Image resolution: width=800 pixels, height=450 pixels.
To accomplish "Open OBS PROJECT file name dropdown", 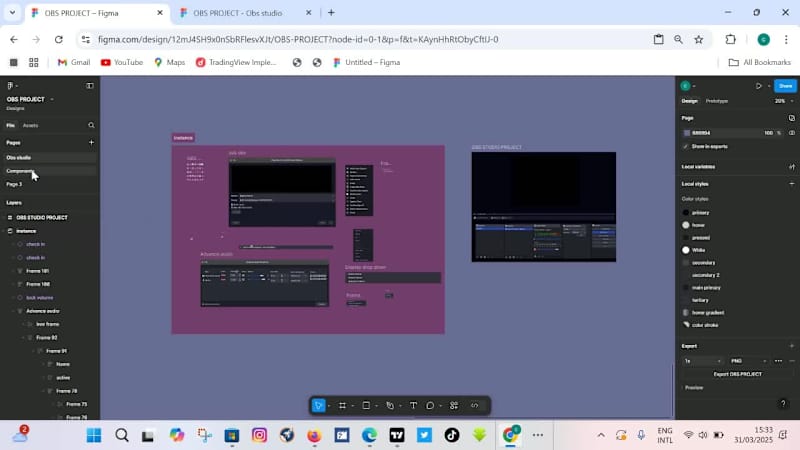I will pos(52,99).
